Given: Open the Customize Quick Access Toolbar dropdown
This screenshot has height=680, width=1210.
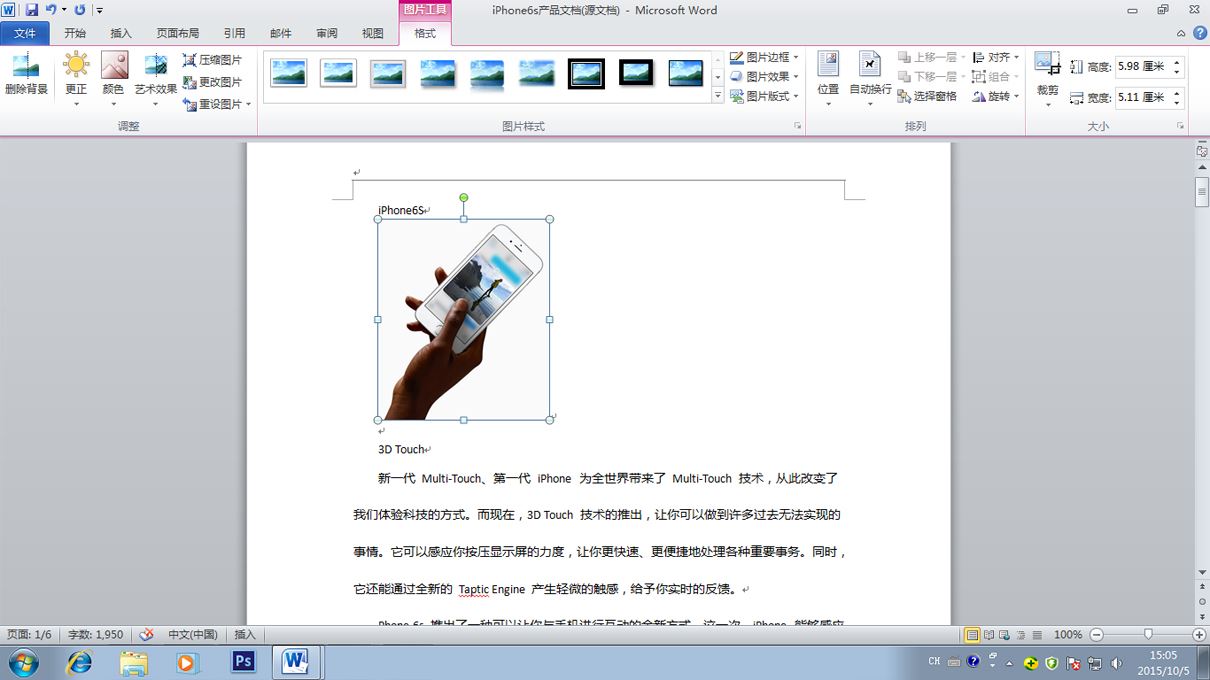Looking at the screenshot, I should [99, 10].
